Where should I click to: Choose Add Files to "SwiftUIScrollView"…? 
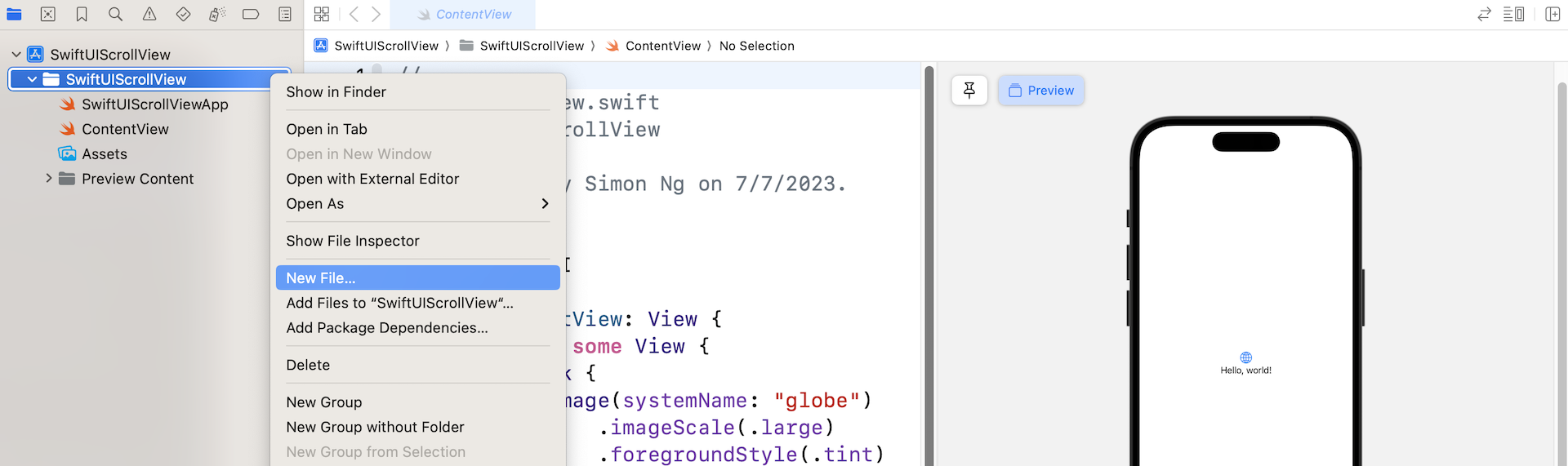point(417,303)
